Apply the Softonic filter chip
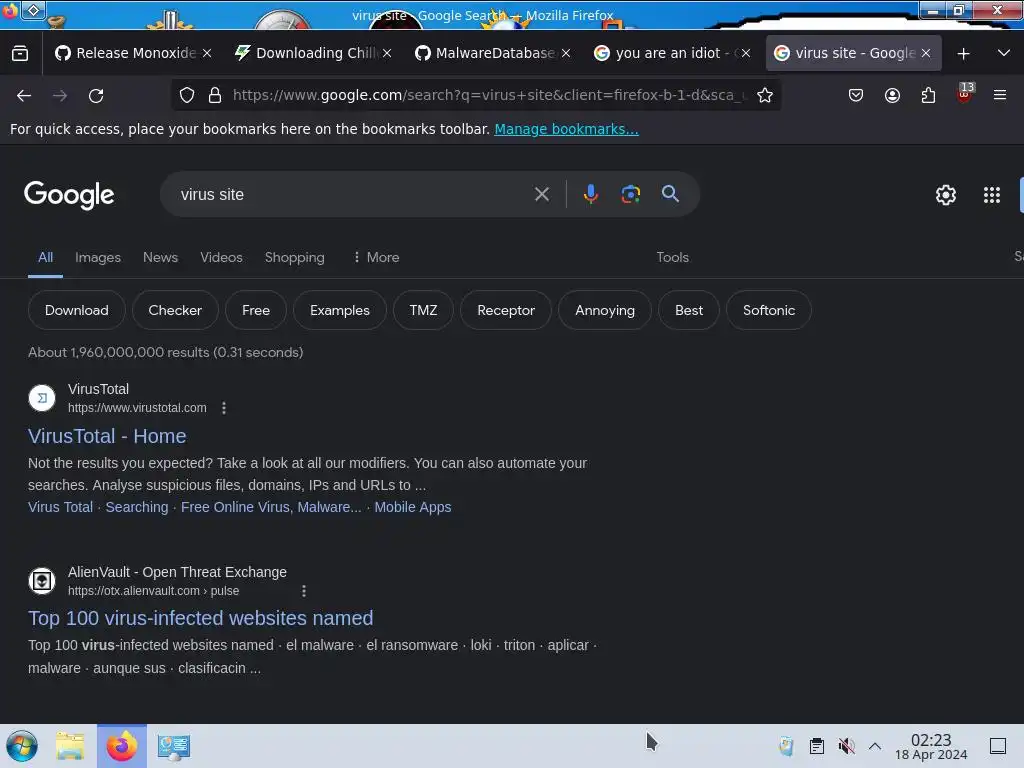Viewport: 1024px width, 768px height. point(769,310)
